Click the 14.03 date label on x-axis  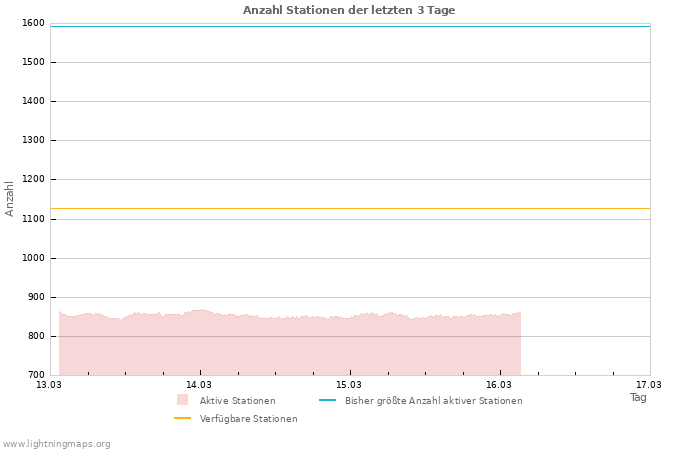199,384
